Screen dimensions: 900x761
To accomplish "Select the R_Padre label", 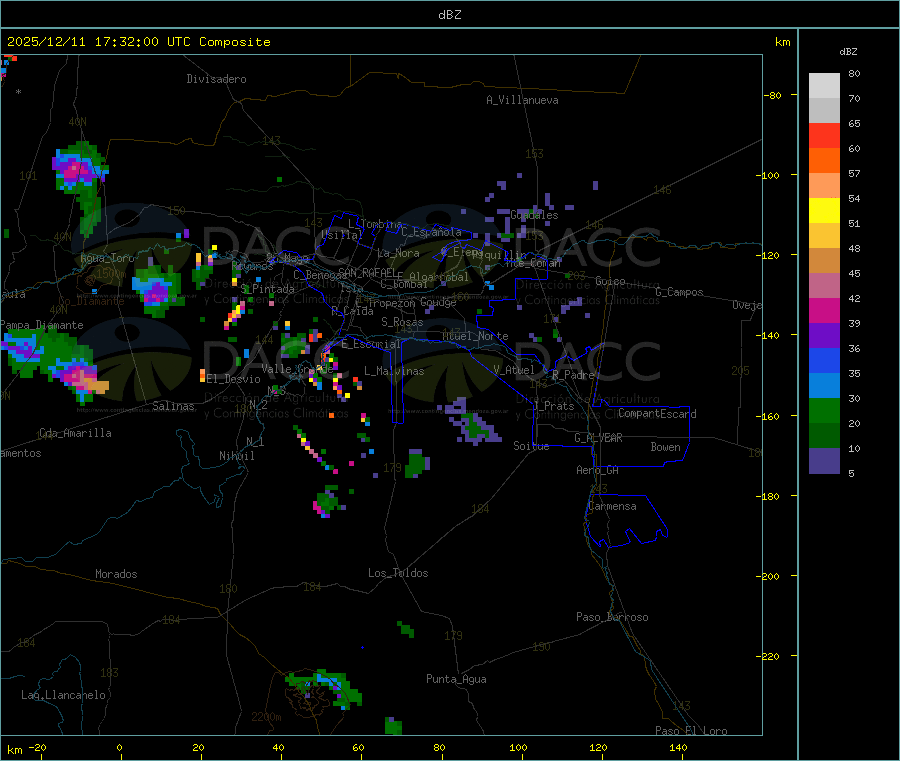I will tap(573, 375).
